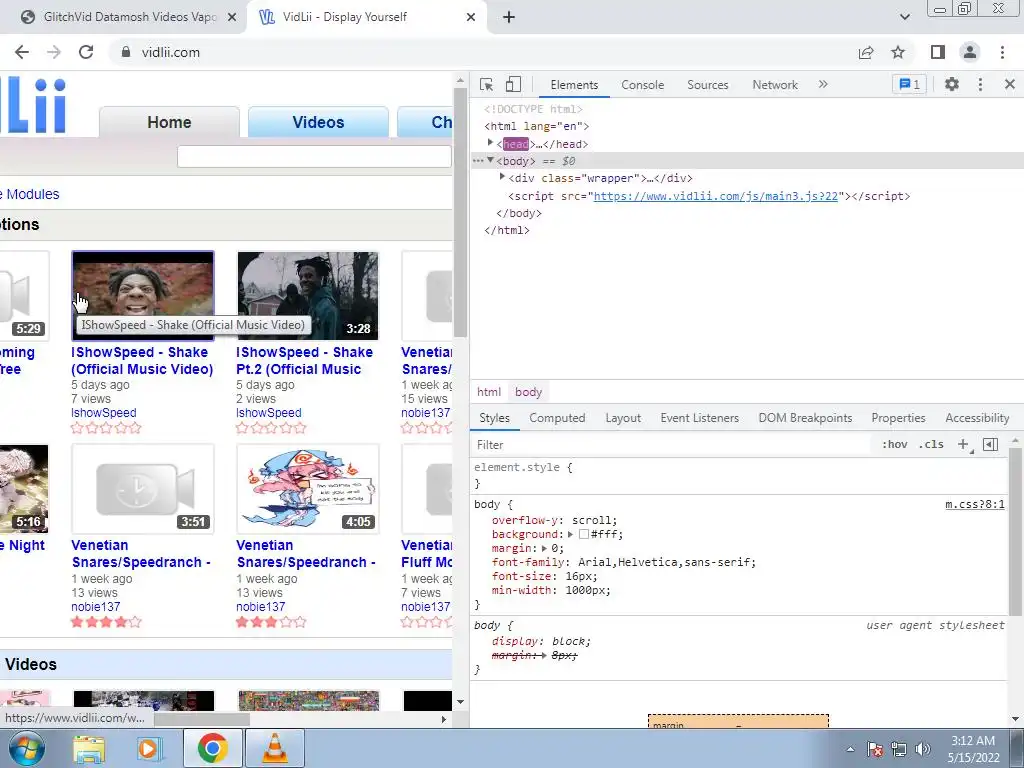This screenshot has height=768, width=1024.
Task: Open the Computed styles tab
Action: point(557,418)
